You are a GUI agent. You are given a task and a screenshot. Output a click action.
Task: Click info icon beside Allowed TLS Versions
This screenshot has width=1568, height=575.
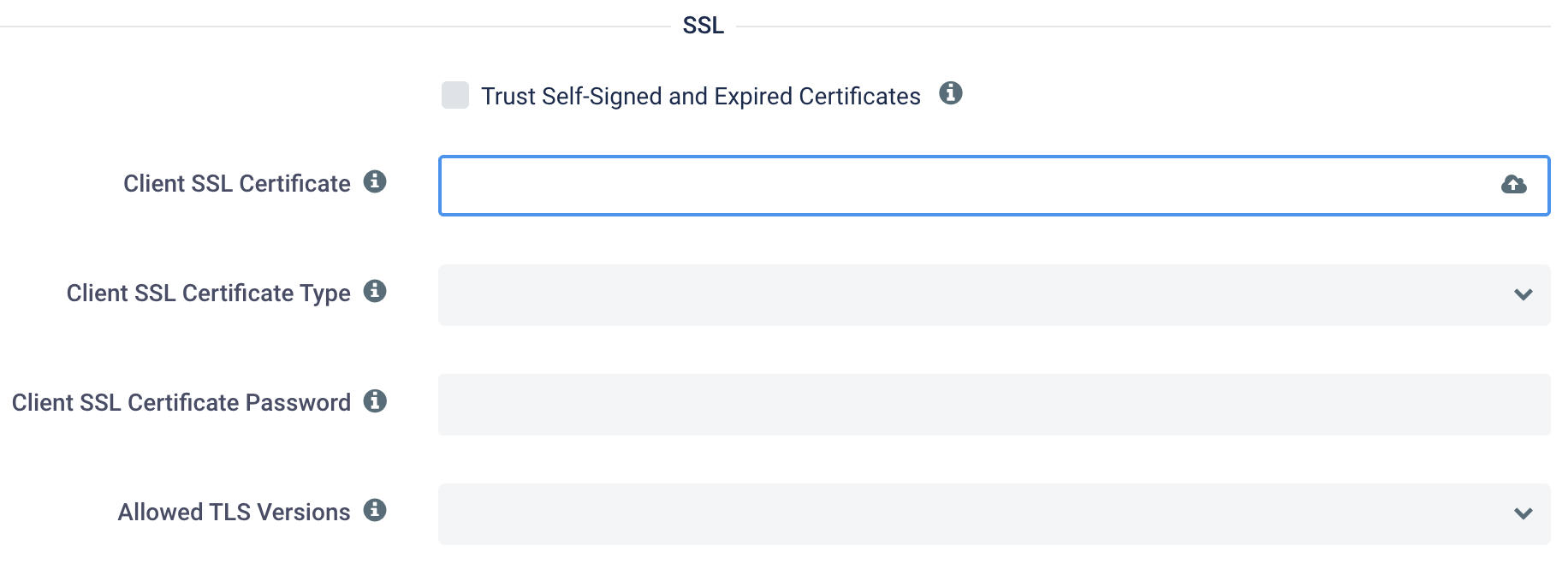point(375,510)
